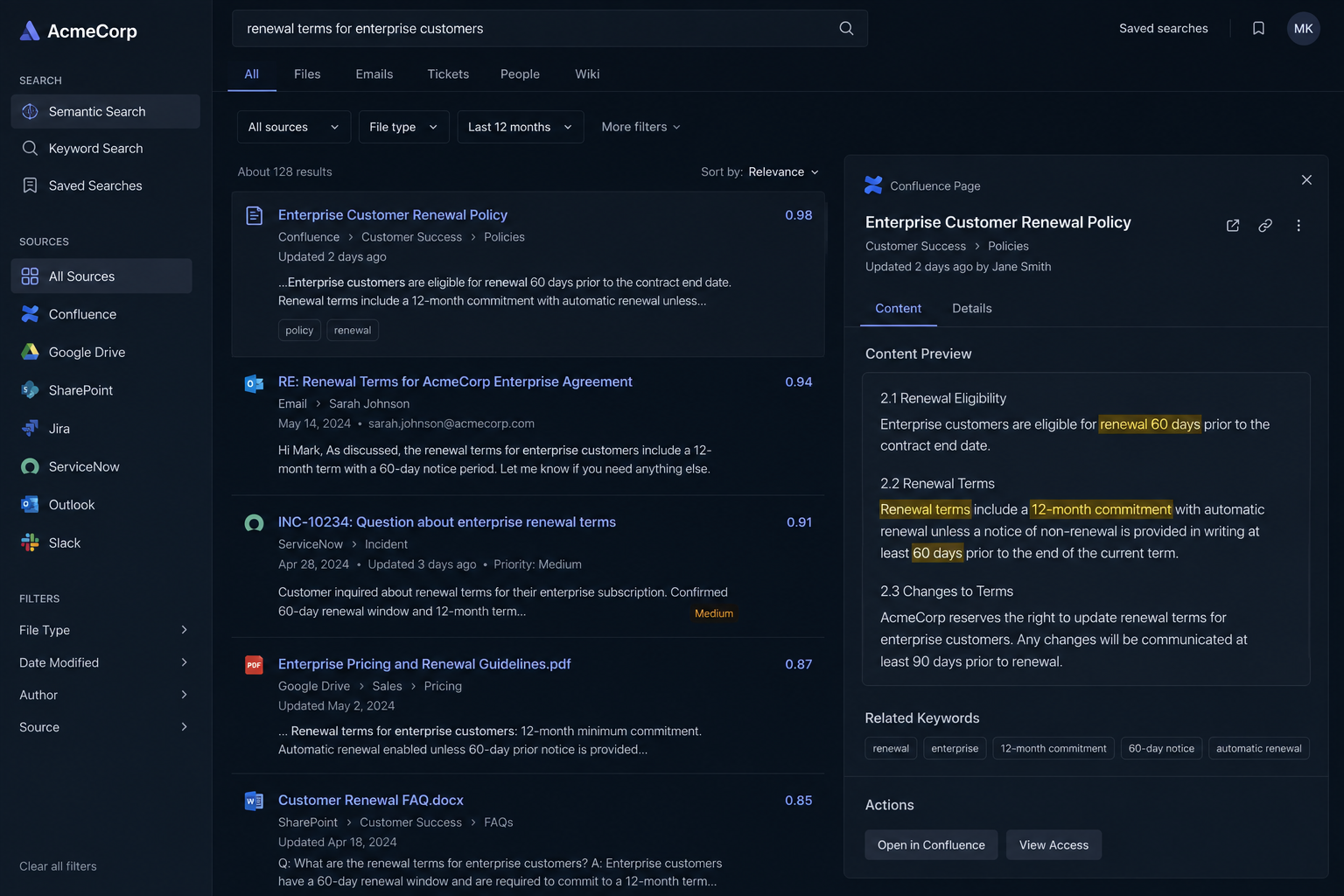Click the document icon of Enterprise Customer Renewal Policy result
1344x896 pixels.
254,215
